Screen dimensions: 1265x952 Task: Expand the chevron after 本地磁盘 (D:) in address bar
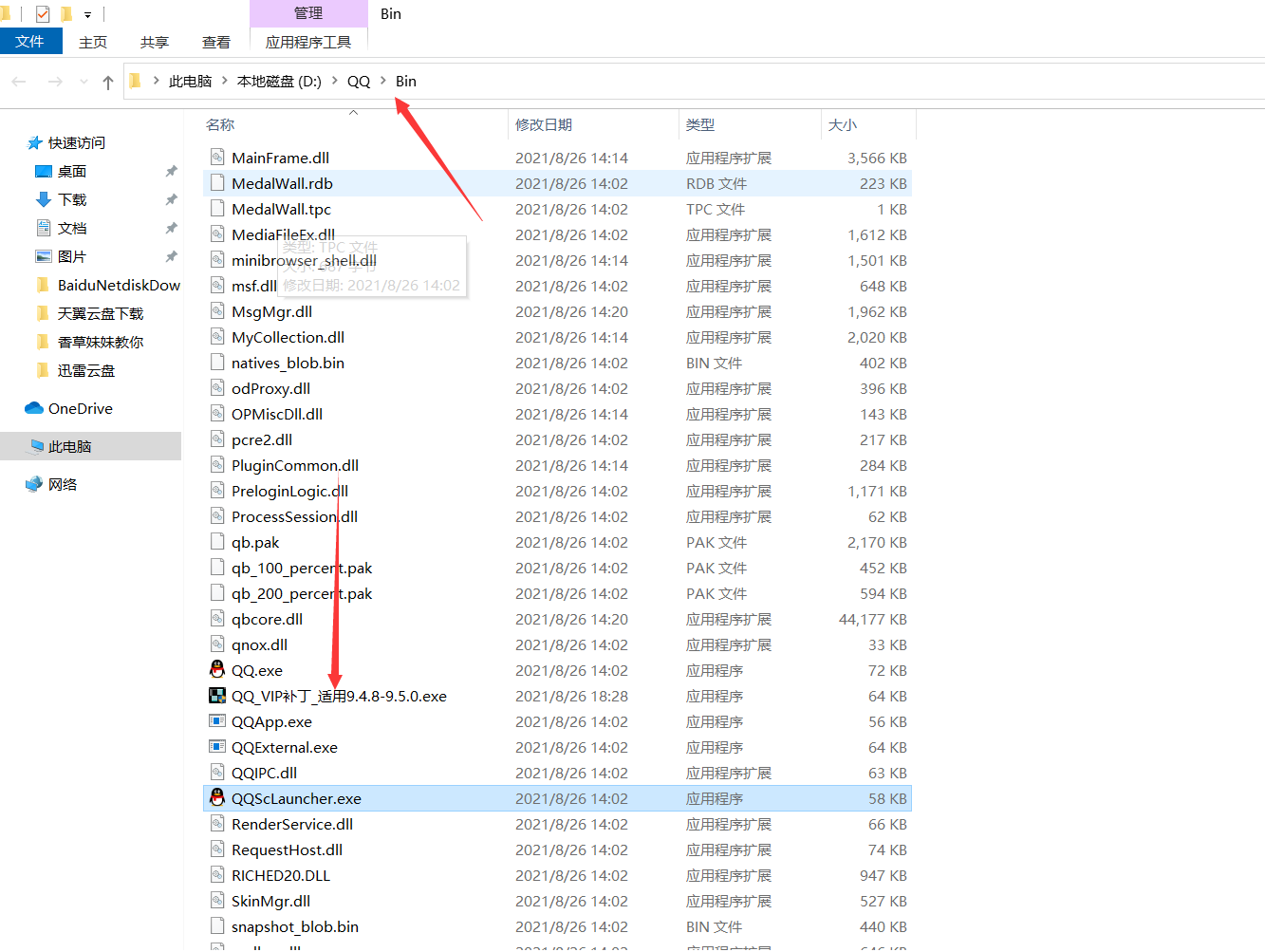[335, 81]
